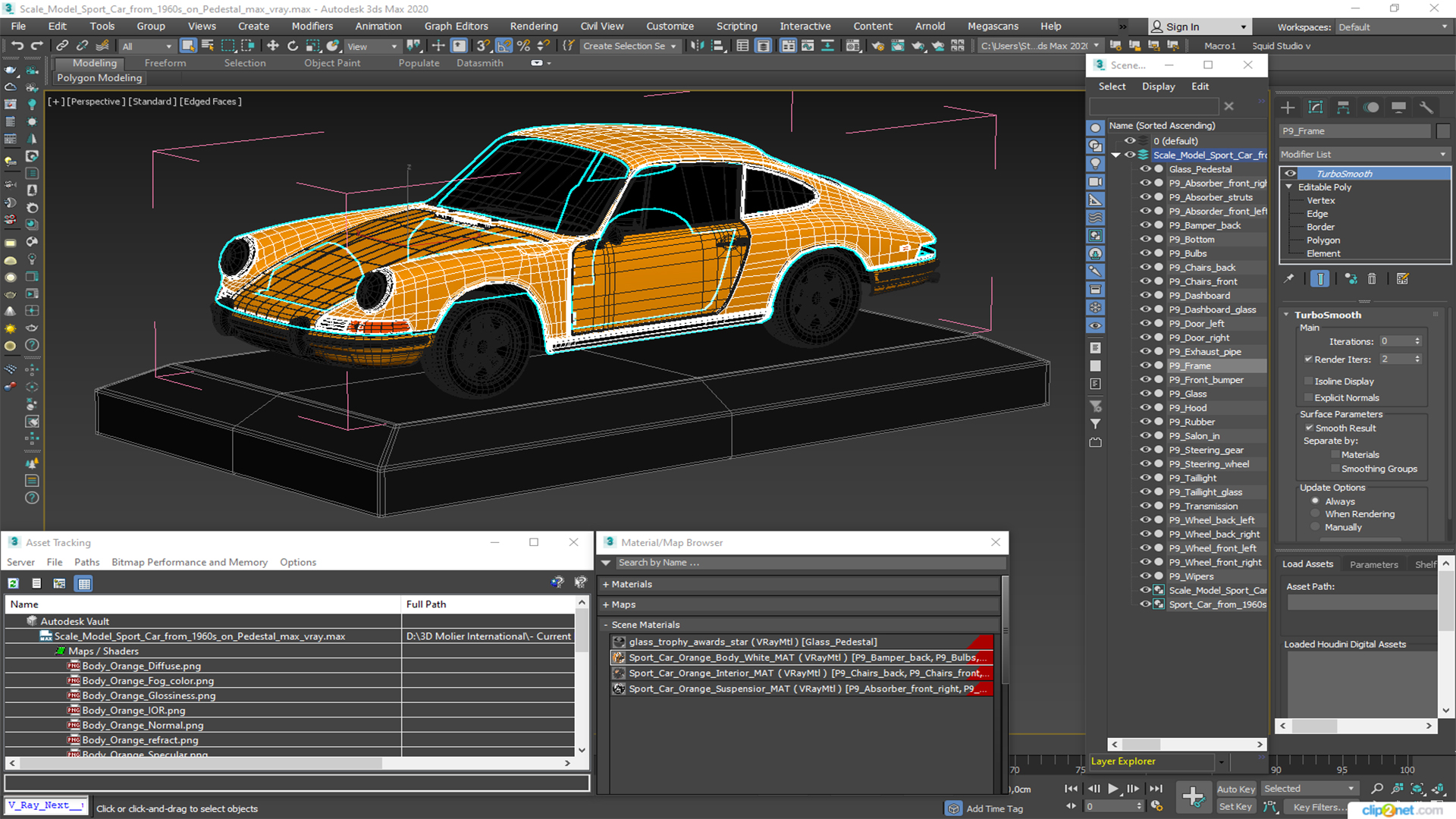This screenshot has width=1456, height=819.
Task: Open the Graph Editors menu
Action: click(456, 26)
